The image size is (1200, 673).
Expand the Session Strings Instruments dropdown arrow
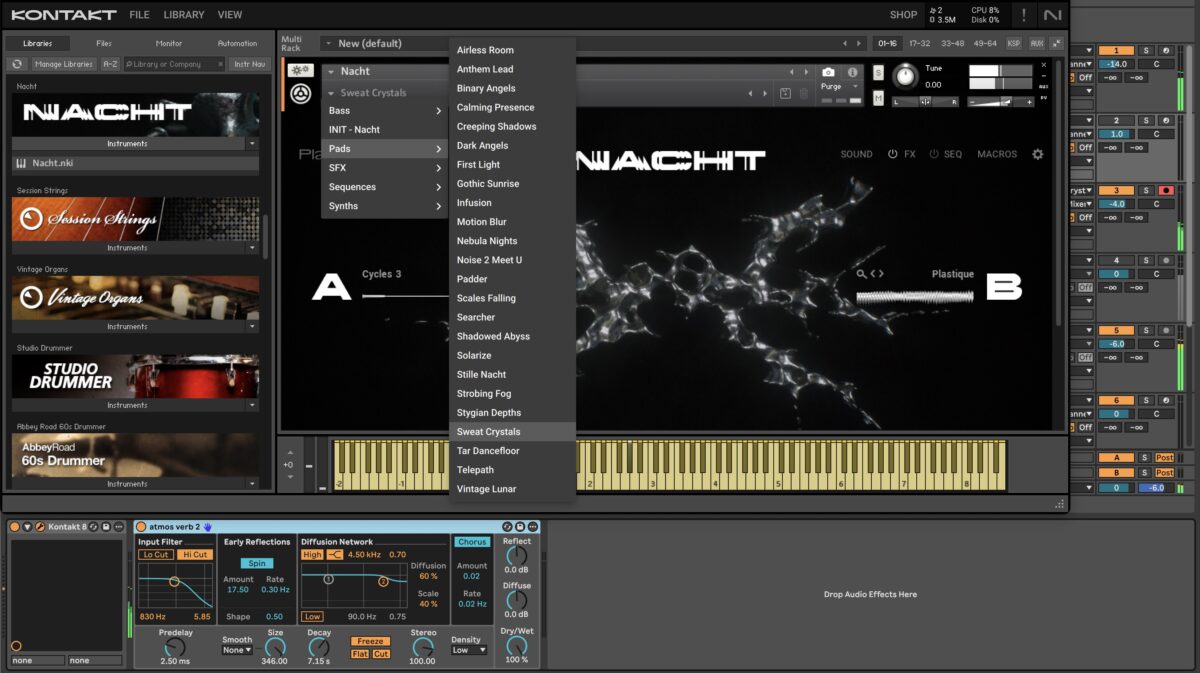click(x=252, y=248)
